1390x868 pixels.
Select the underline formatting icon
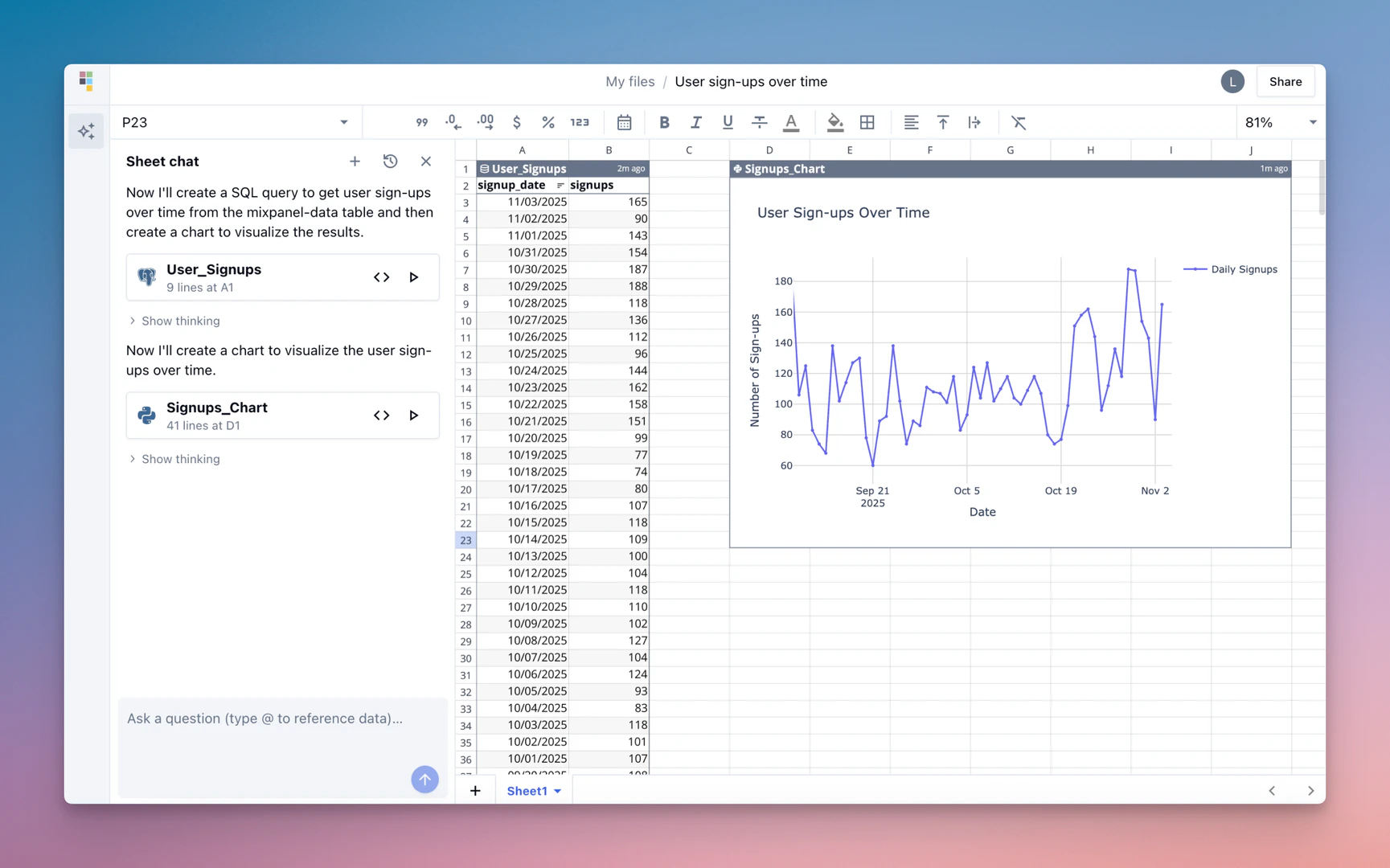[728, 122]
